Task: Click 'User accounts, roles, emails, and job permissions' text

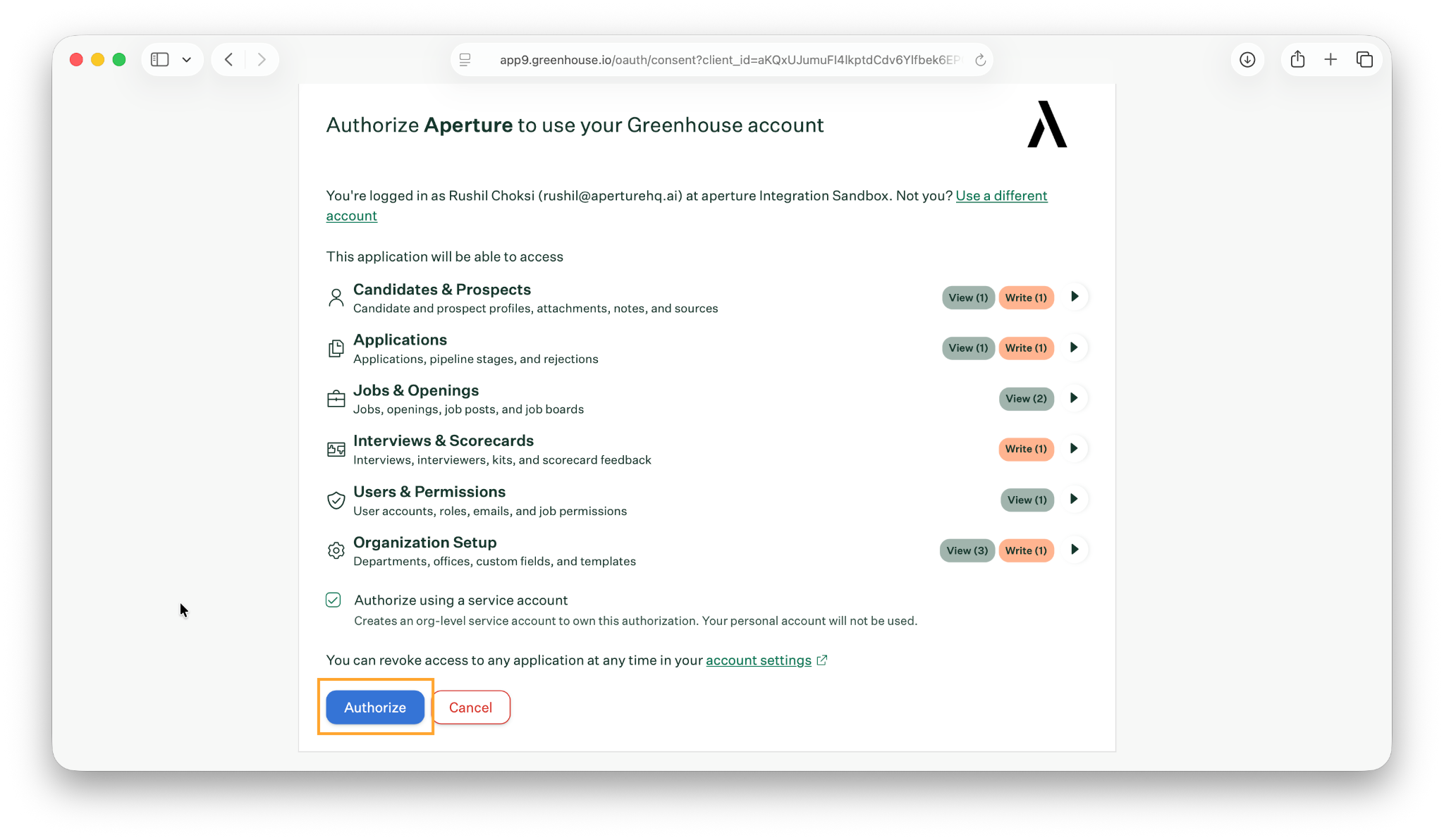Action: click(x=490, y=511)
